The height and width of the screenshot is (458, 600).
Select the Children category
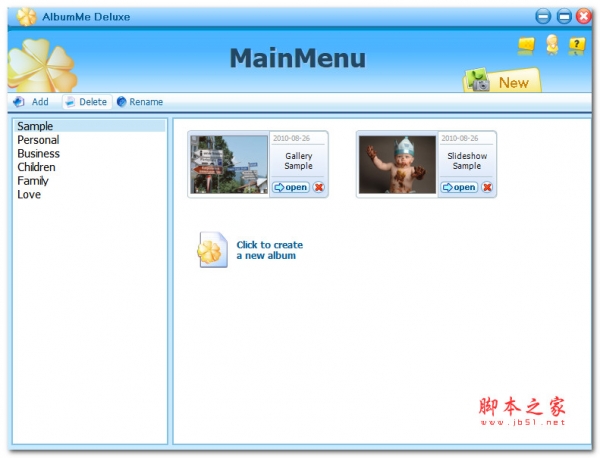coord(90,167)
